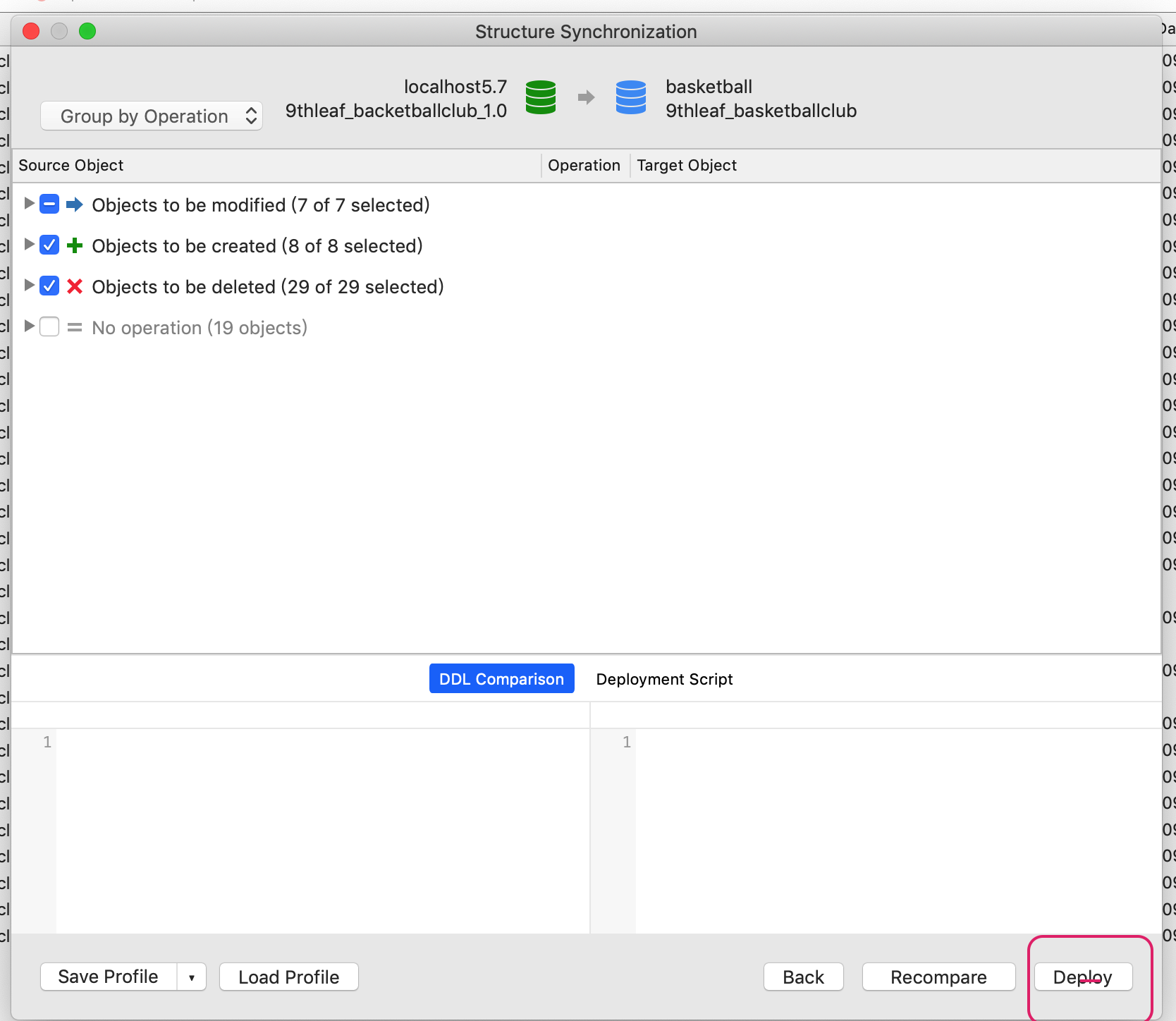The width and height of the screenshot is (1176, 1021).
Task: Expand the Objects to be modified tree row
Action: click(29, 204)
